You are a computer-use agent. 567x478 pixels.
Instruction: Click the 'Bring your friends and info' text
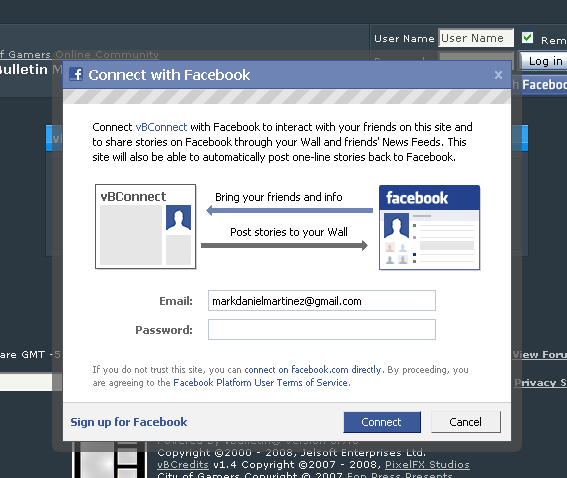coord(278,197)
